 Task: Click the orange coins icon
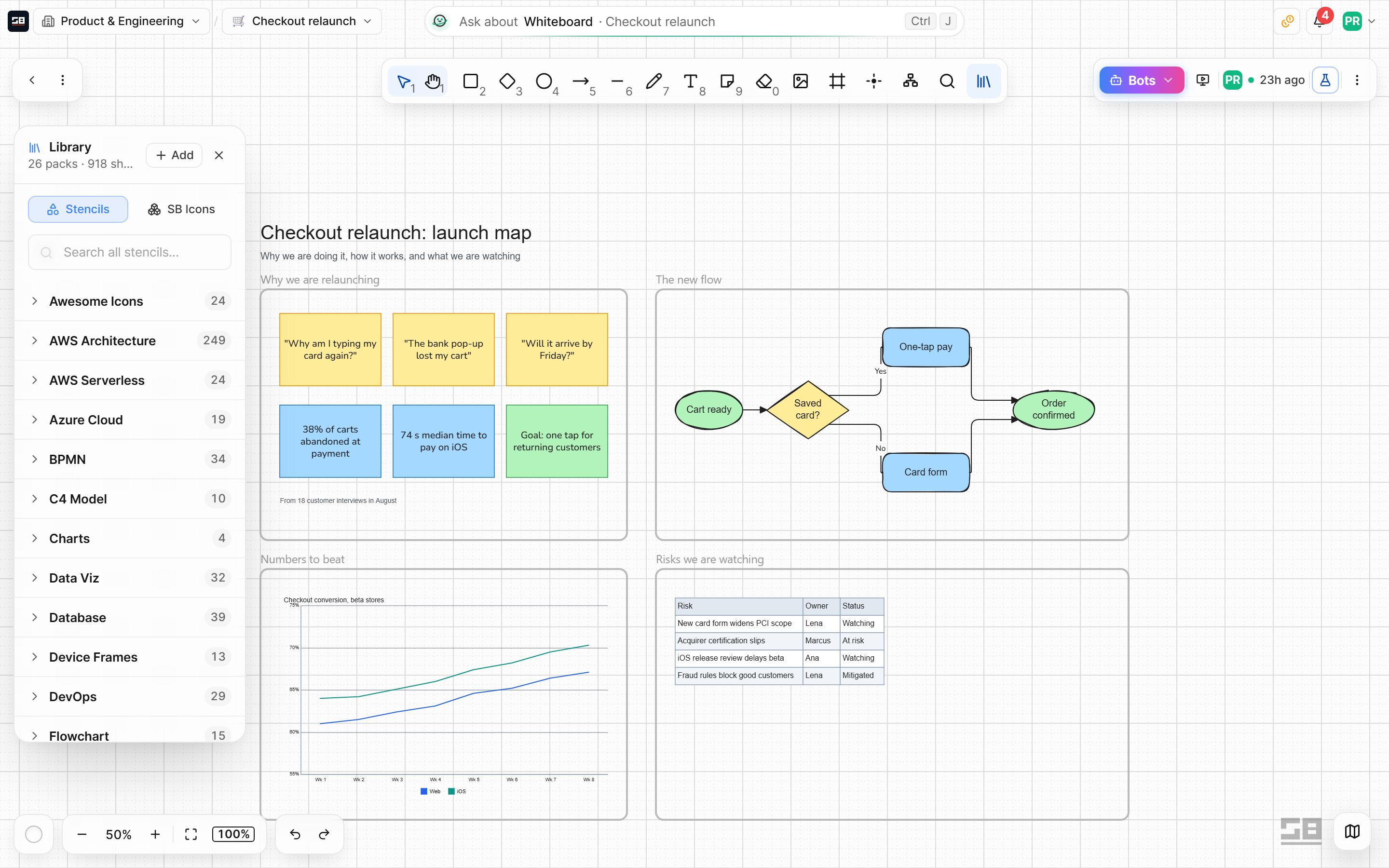point(1287,22)
